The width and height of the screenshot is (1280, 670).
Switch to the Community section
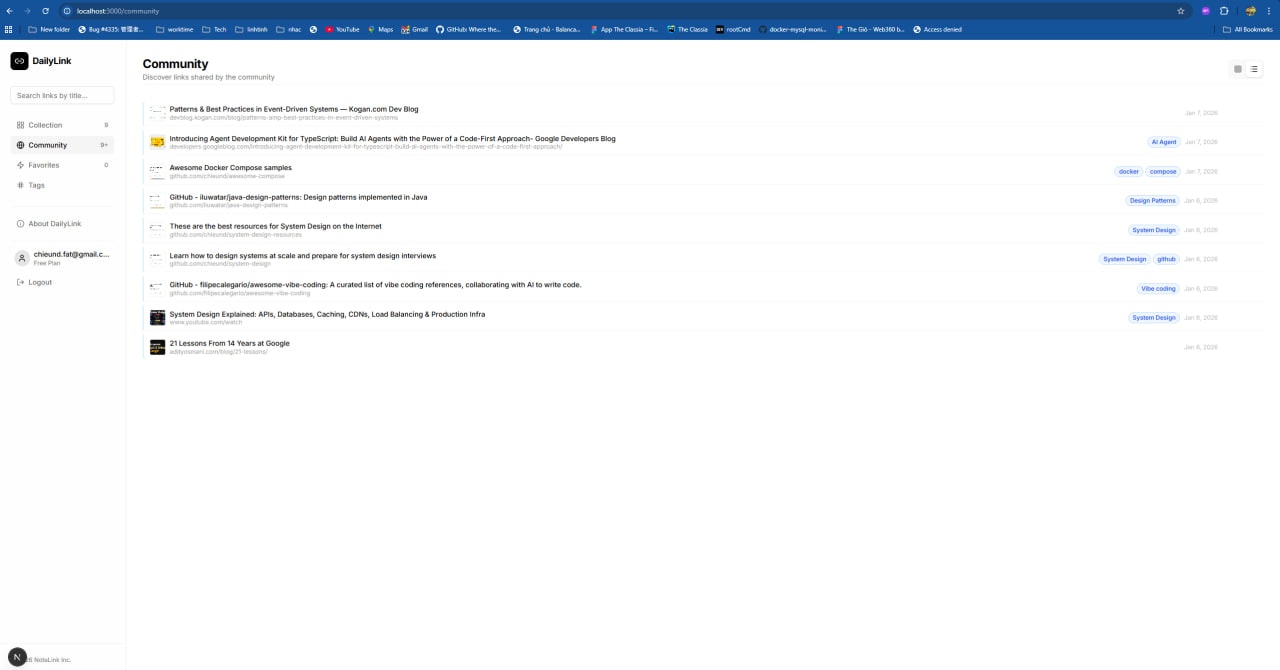(47, 145)
